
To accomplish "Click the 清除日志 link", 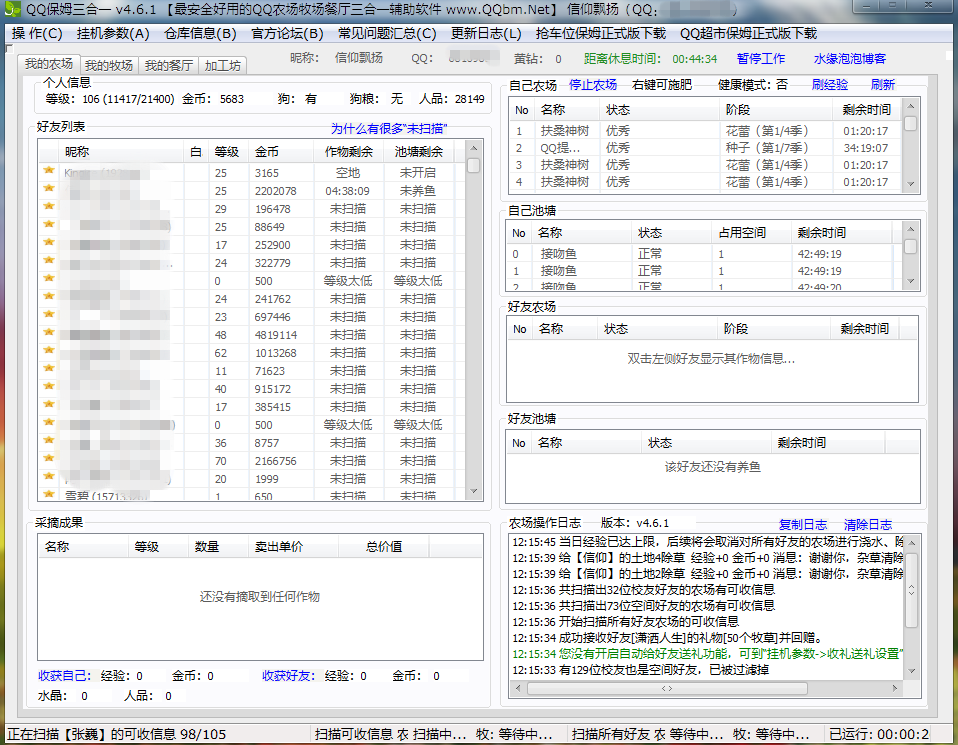I will click(868, 524).
